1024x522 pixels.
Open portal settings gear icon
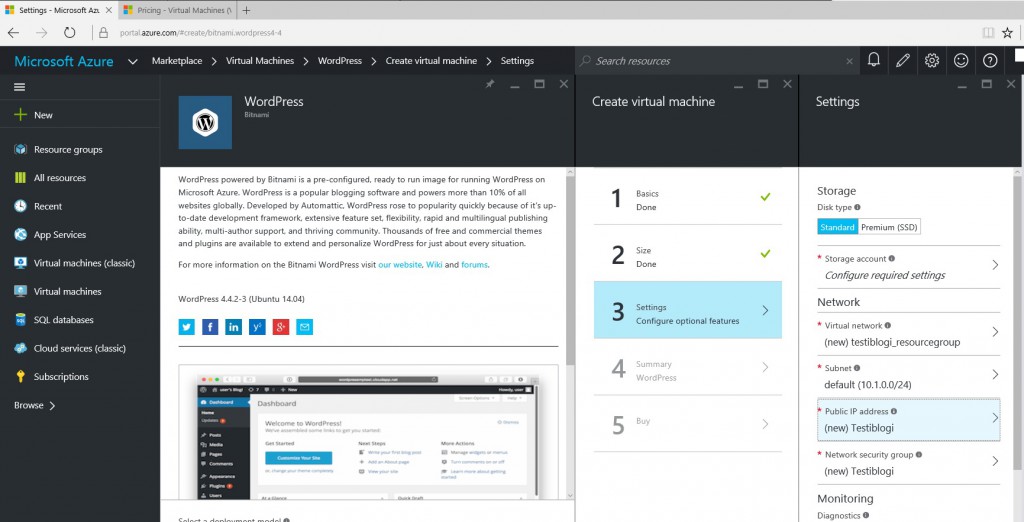pyautogui.click(x=932, y=61)
